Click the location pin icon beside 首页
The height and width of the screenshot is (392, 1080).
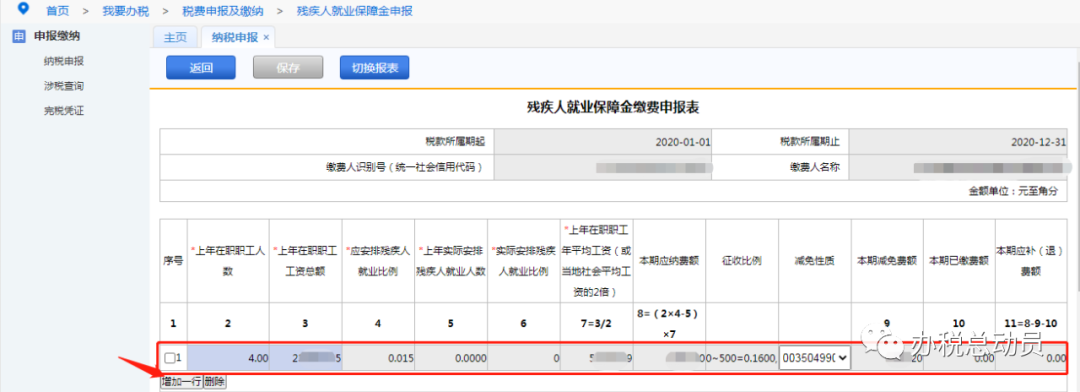[x=23, y=9]
